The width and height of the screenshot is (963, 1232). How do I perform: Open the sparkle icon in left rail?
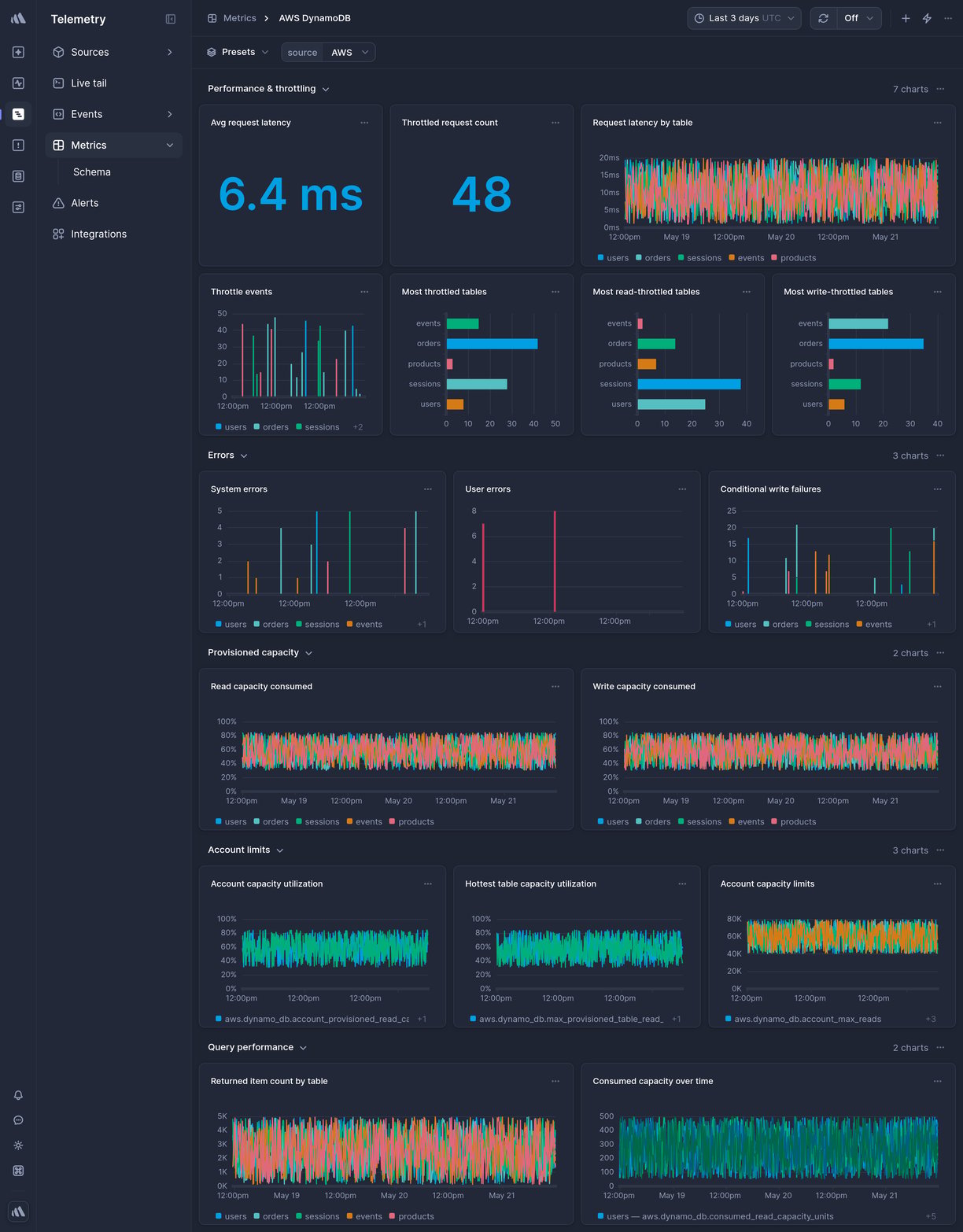coord(18,52)
